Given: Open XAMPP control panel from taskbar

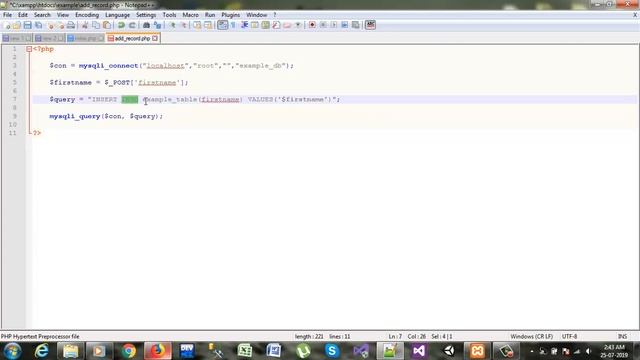Looking at the screenshot, I should coord(477,351).
